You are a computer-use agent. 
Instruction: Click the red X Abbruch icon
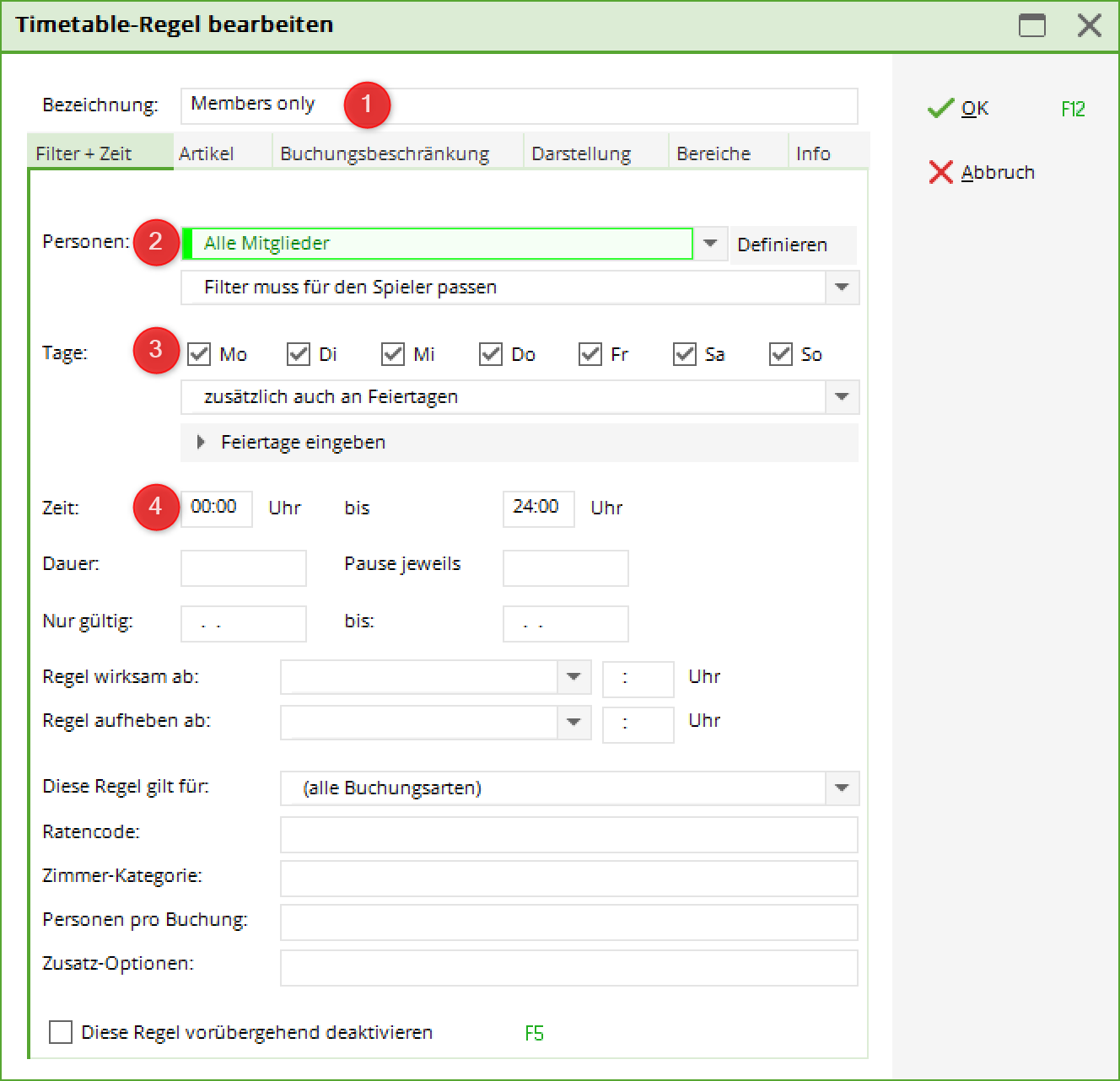(x=940, y=172)
